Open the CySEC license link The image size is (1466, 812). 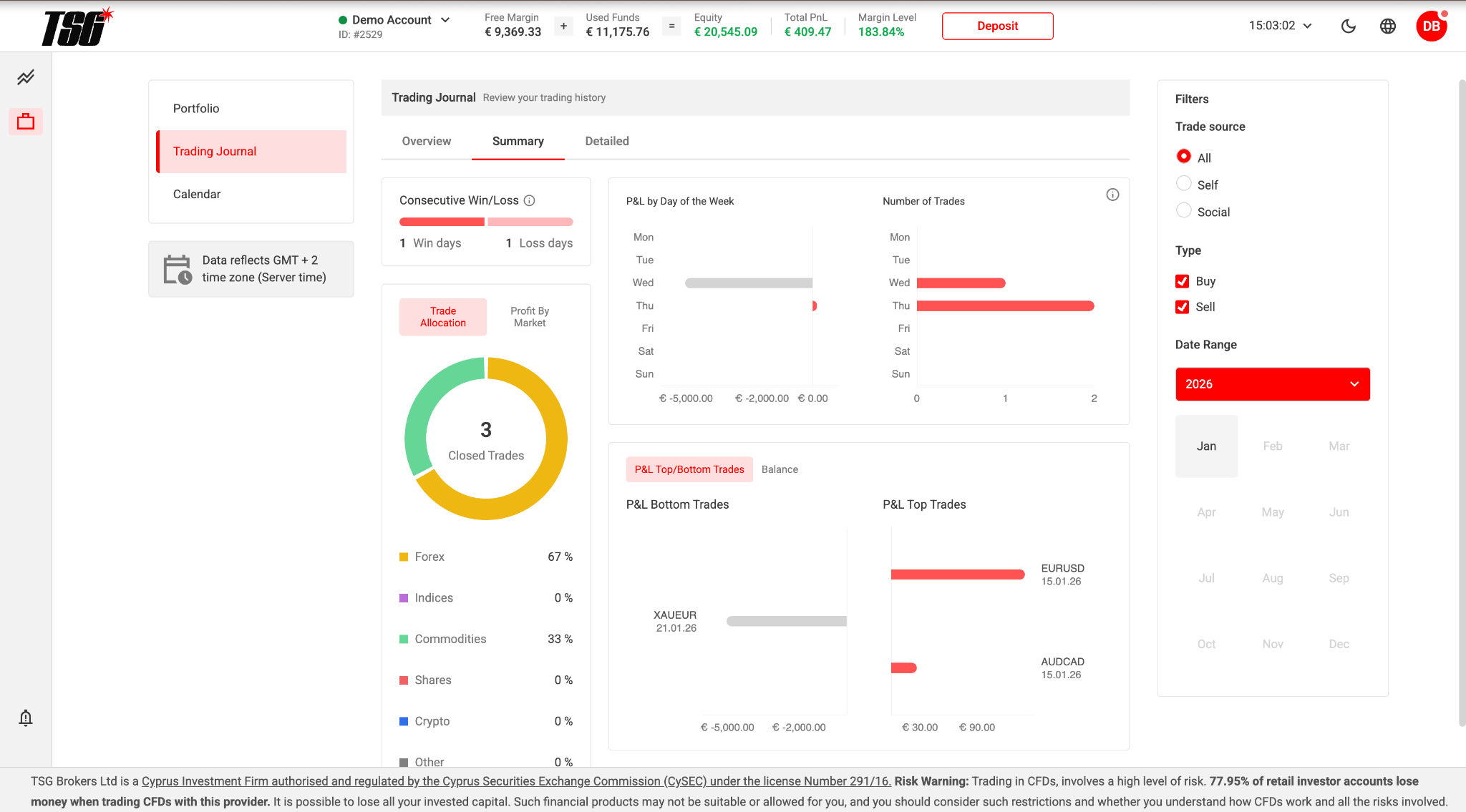pos(516,781)
